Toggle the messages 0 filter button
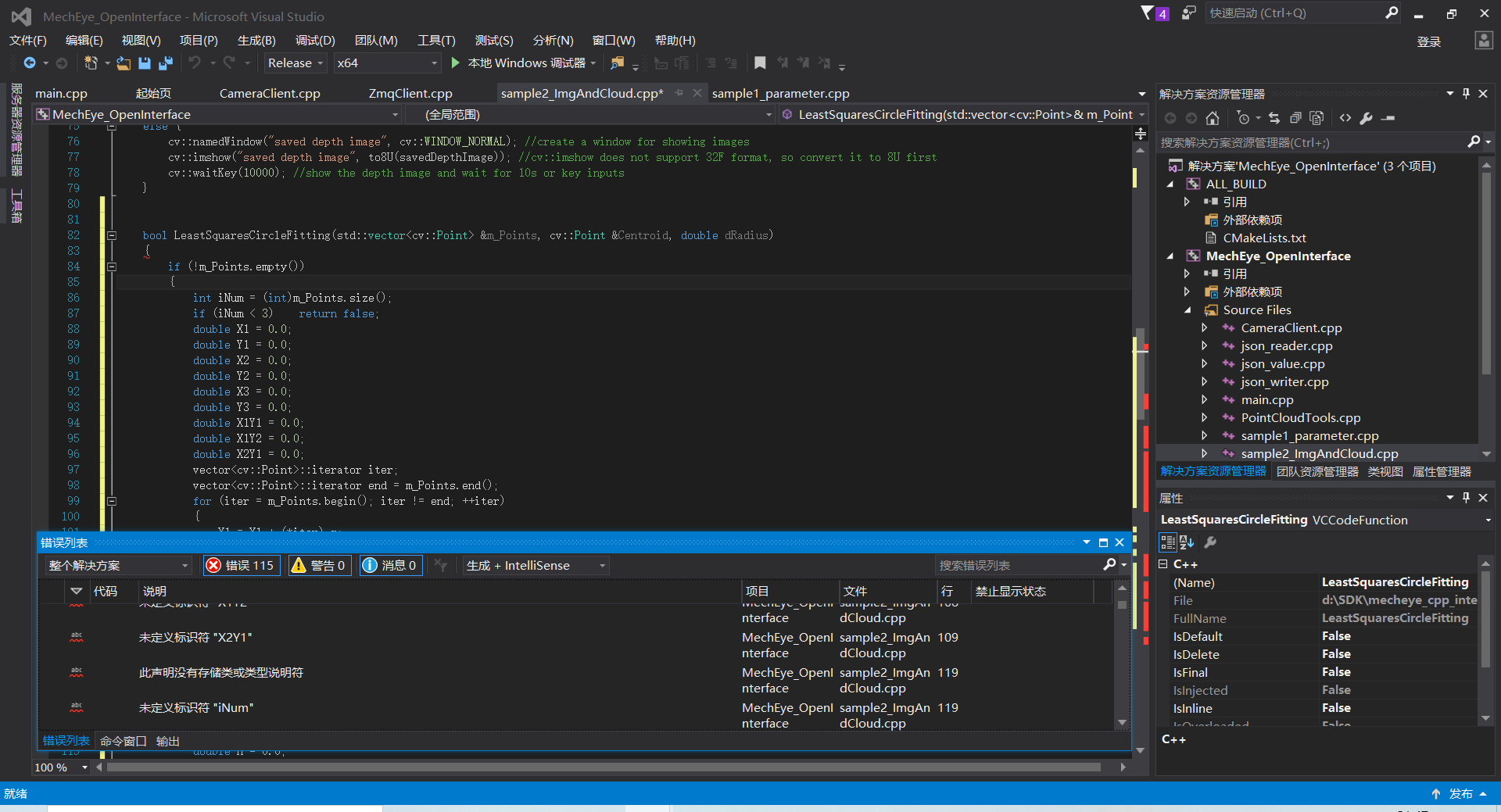 coord(391,565)
